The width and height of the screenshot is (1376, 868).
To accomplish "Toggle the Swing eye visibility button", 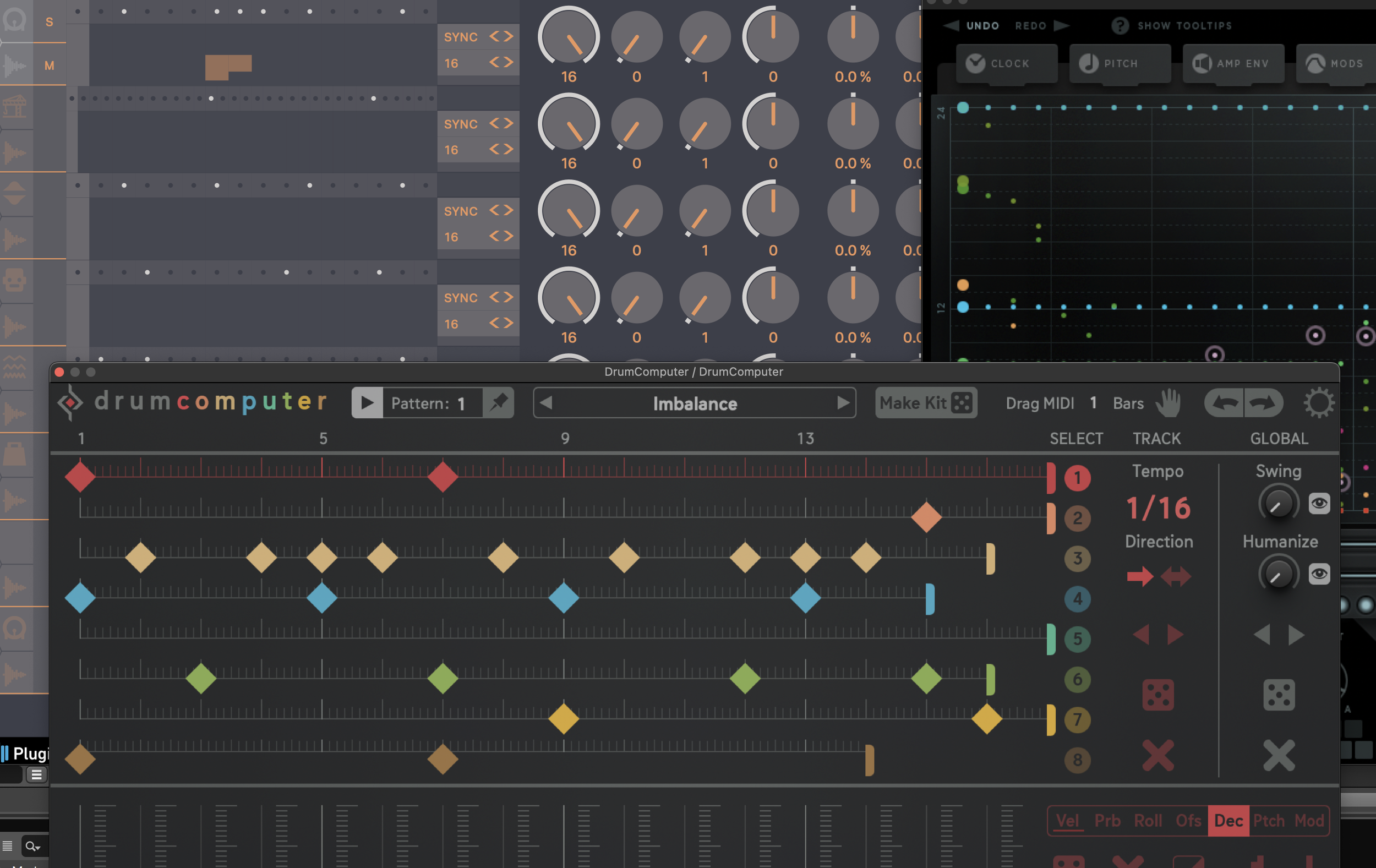I will pos(1319,503).
